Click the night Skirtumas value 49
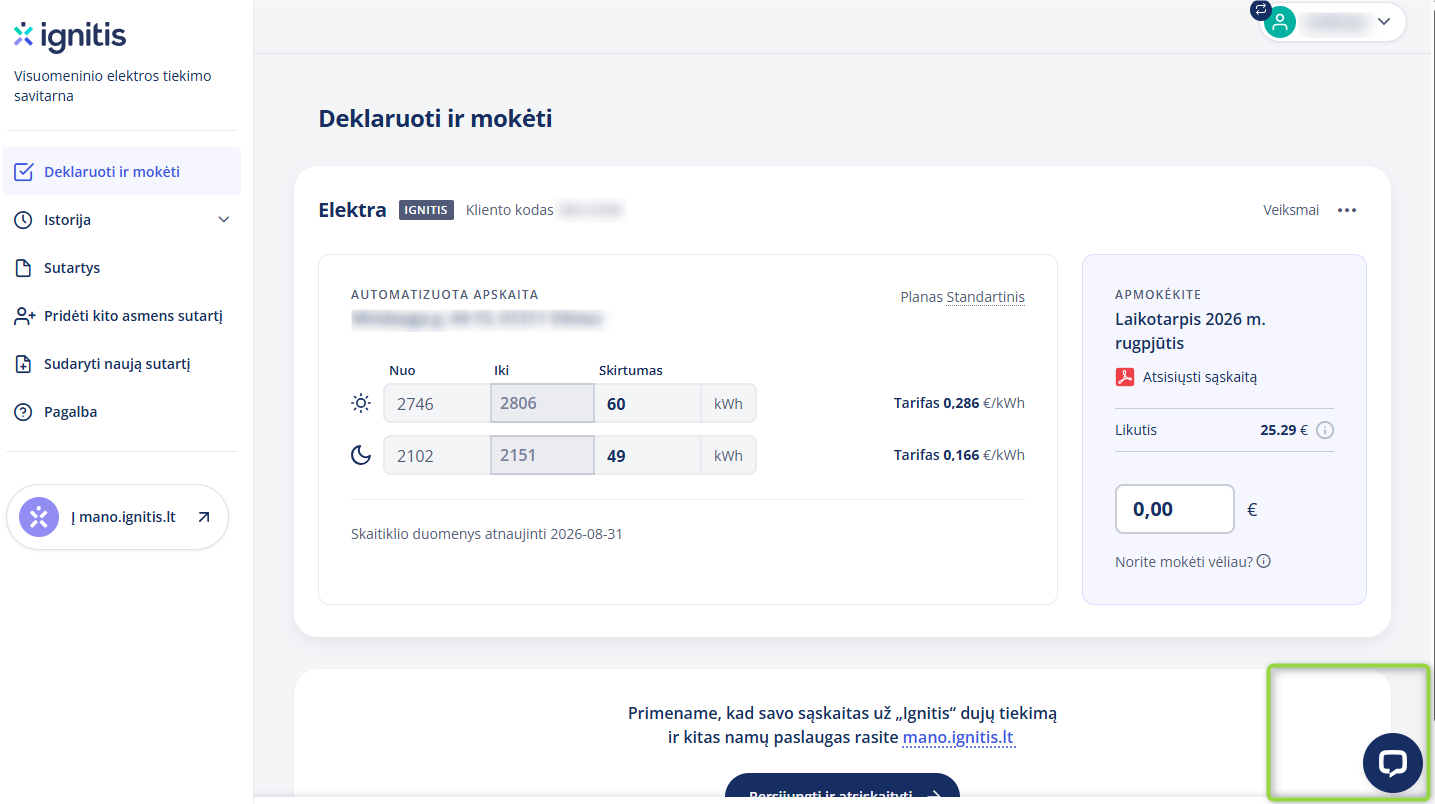 (x=647, y=456)
